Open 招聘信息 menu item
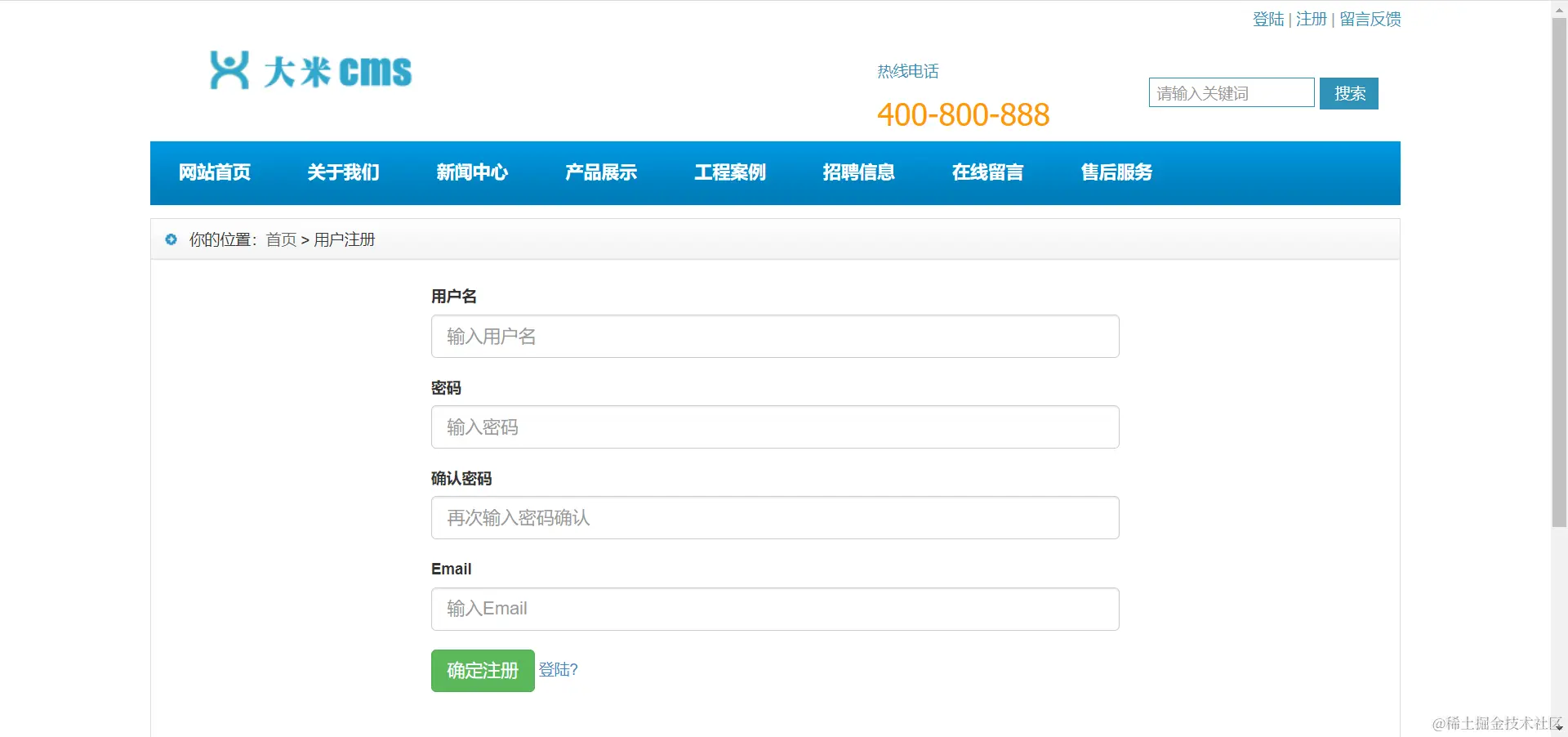The image size is (1568, 737). pyautogui.click(x=859, y=172)
